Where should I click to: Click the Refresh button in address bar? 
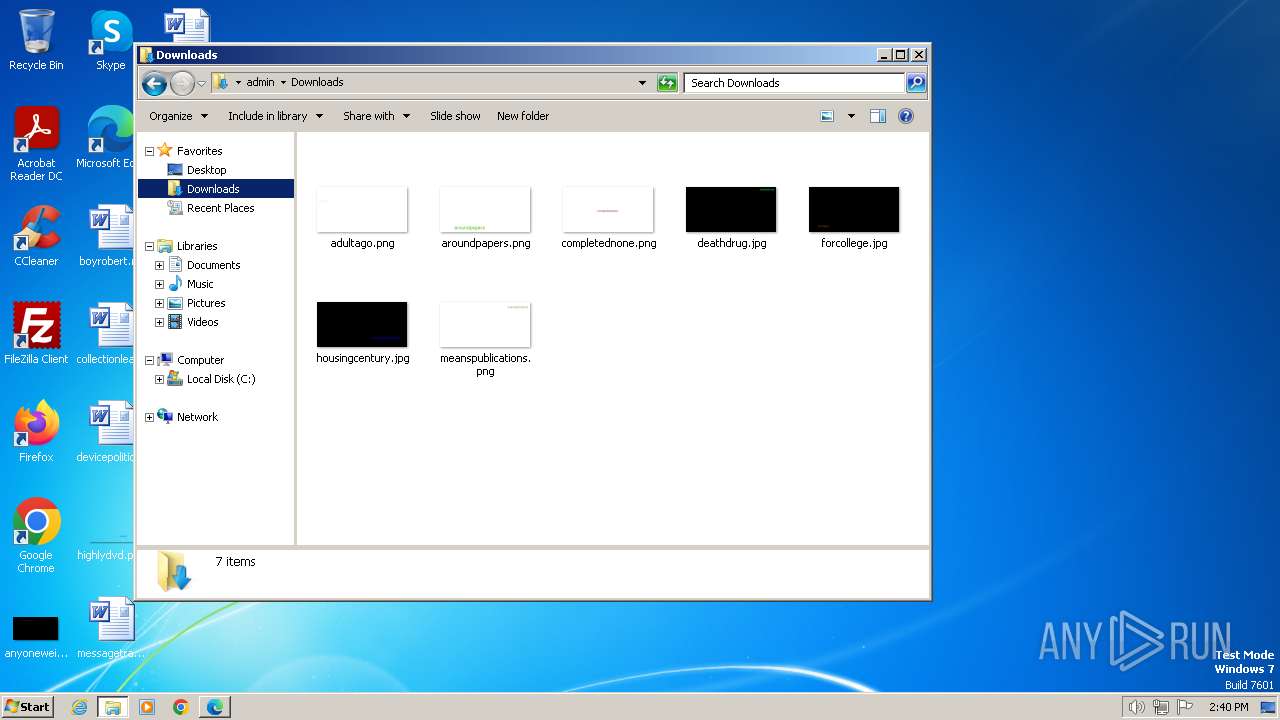[667, 83]
